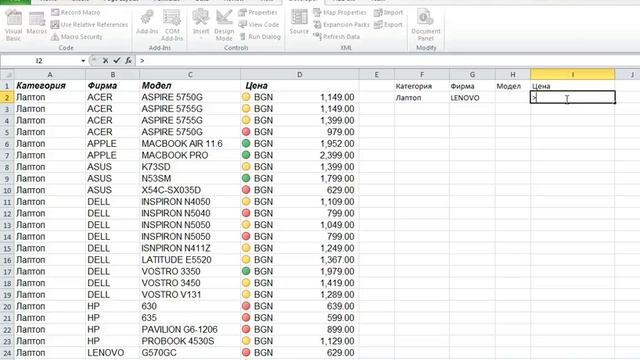Open the Add-Ins manager
This screenshot has height=360, width=640.
click(x=147, y=23)
